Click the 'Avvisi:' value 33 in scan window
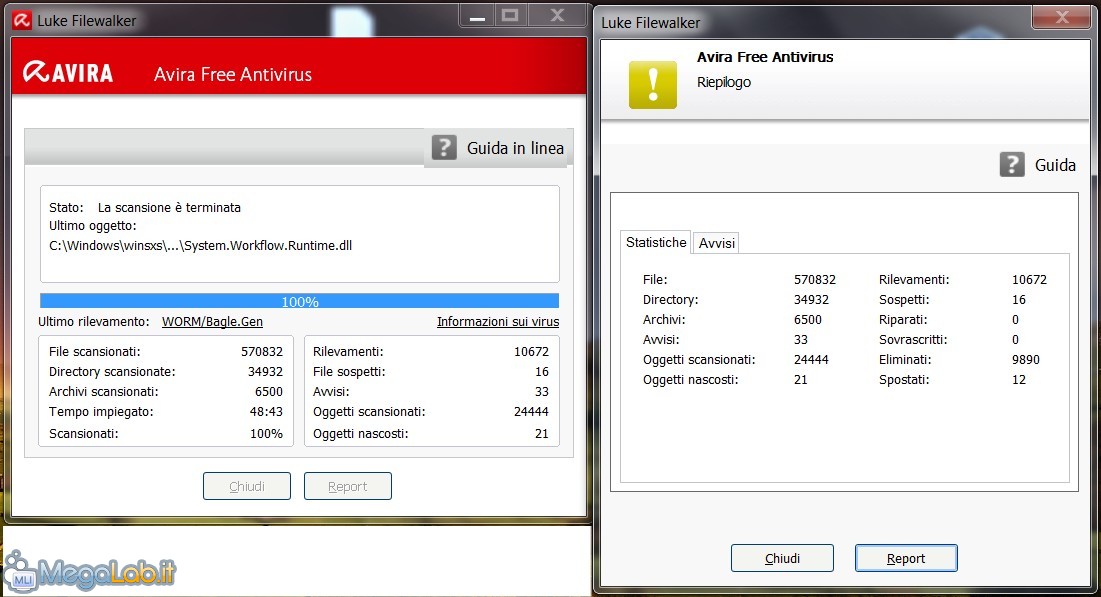 coord(542,392)
